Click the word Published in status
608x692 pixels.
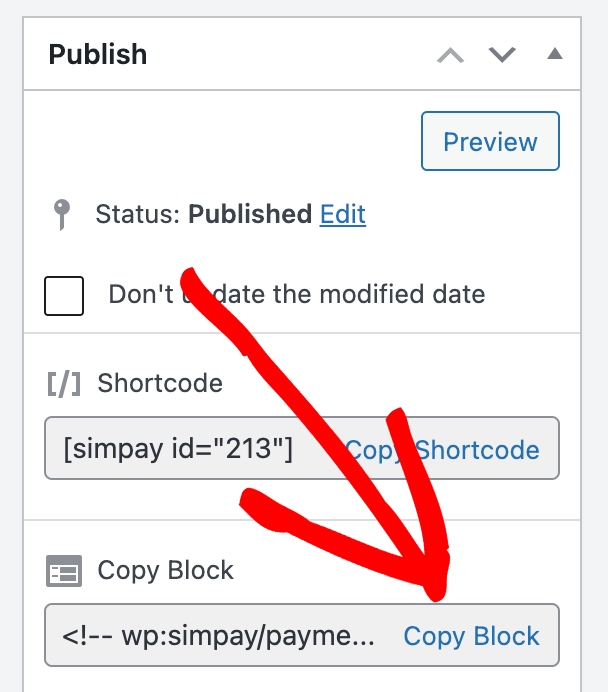pos(250,214)
